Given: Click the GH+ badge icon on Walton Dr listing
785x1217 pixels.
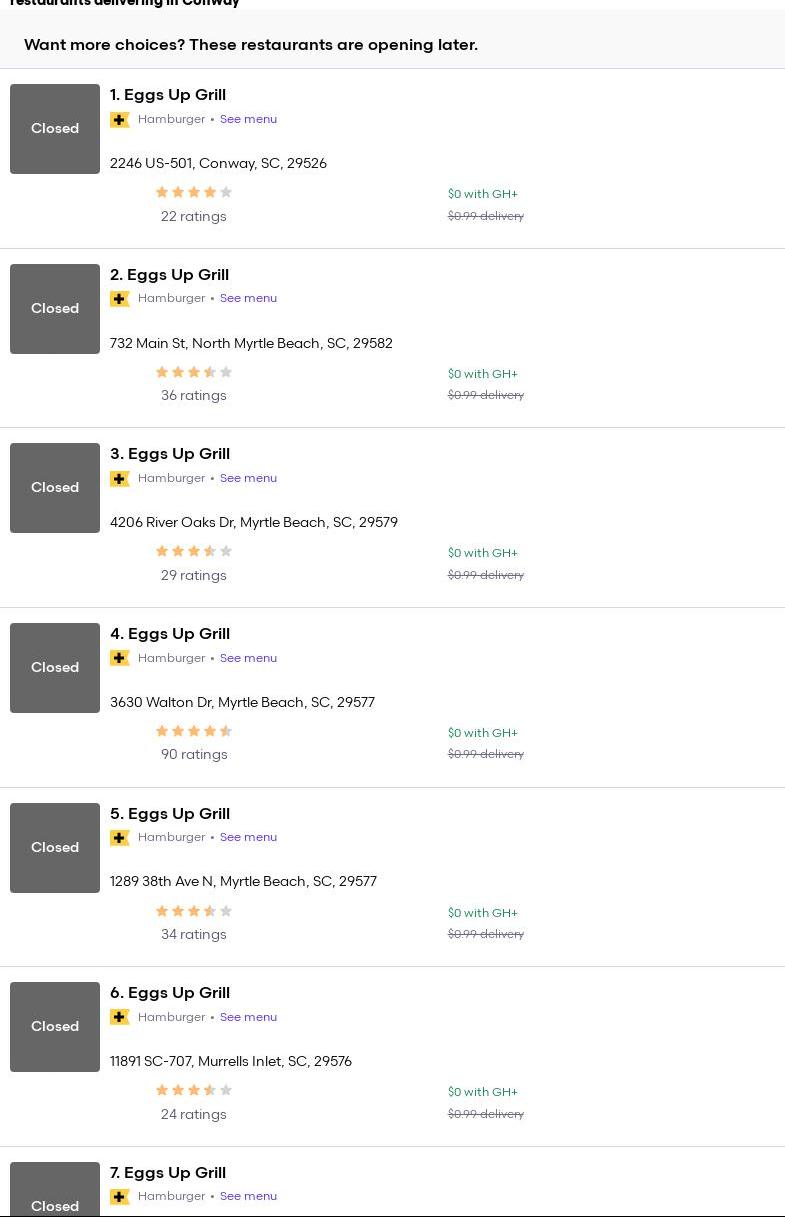Looking at the screenshot, I should [120, 658].
